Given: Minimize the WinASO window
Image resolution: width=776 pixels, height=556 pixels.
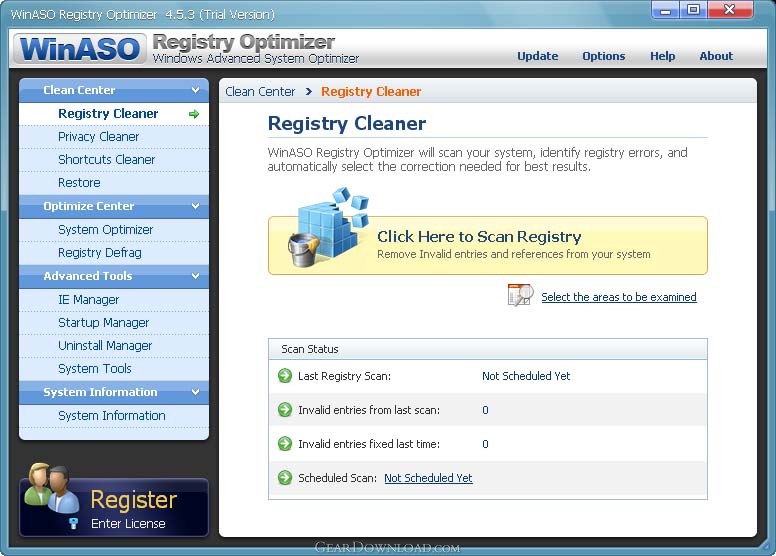Looking at the screenshot, I should coord(666,10).
